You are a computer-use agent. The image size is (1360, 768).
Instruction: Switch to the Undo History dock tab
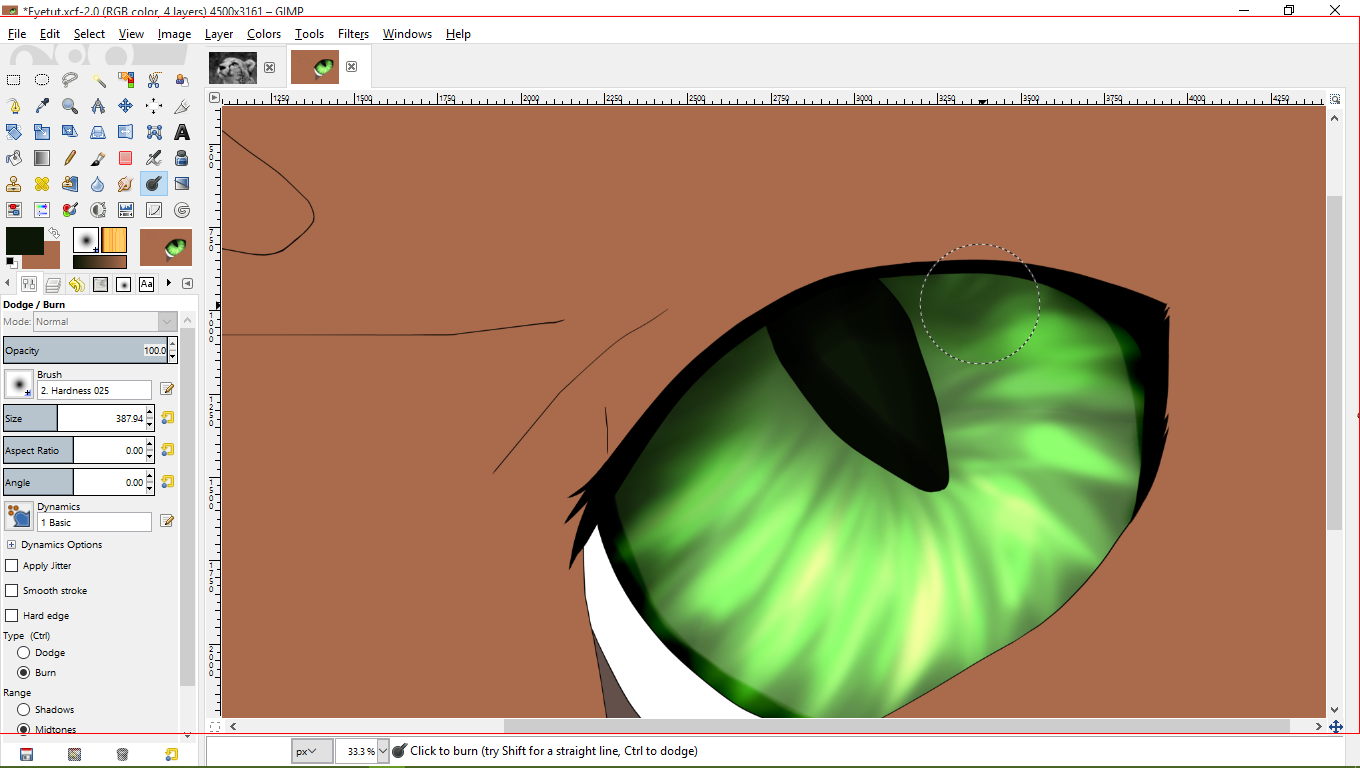point(76,284)
